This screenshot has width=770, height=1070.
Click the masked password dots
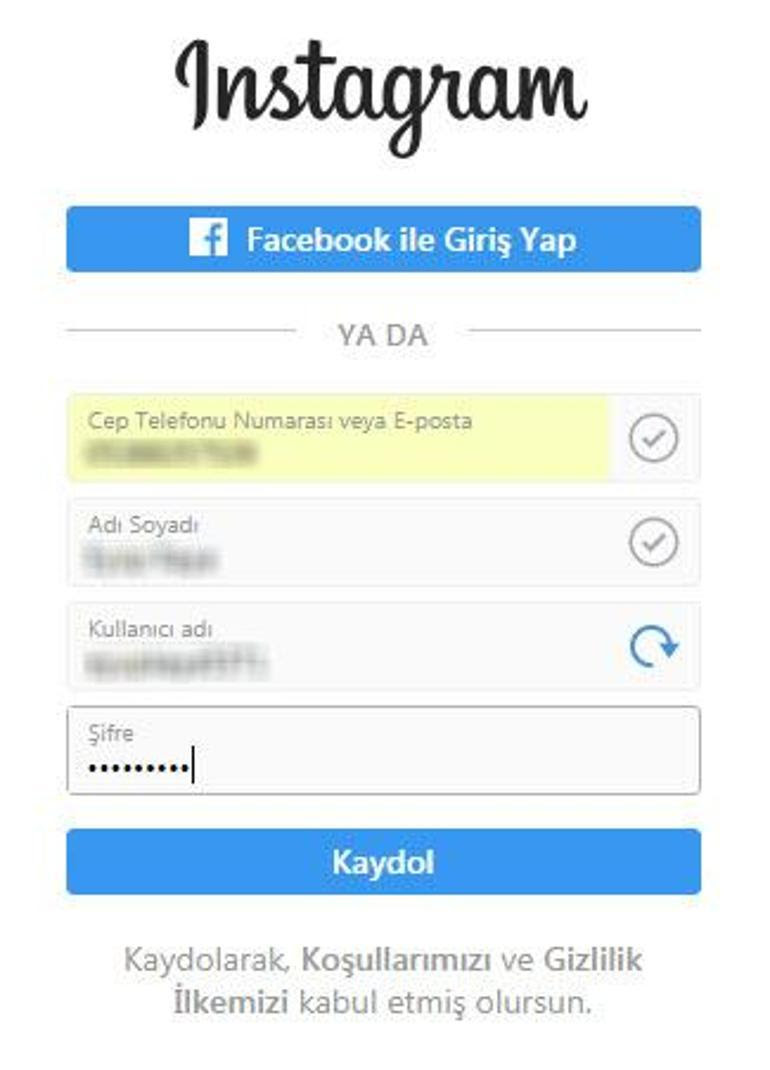139,768
